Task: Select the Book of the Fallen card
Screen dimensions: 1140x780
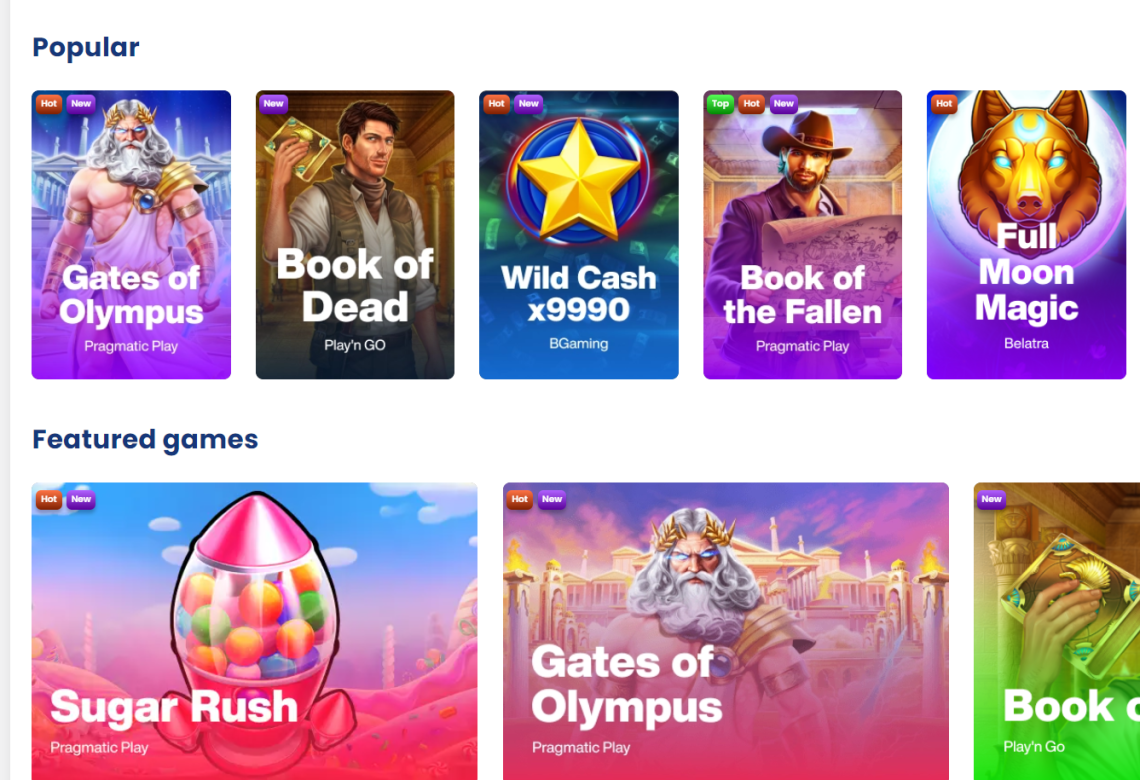Action: (x=803, y=234)
